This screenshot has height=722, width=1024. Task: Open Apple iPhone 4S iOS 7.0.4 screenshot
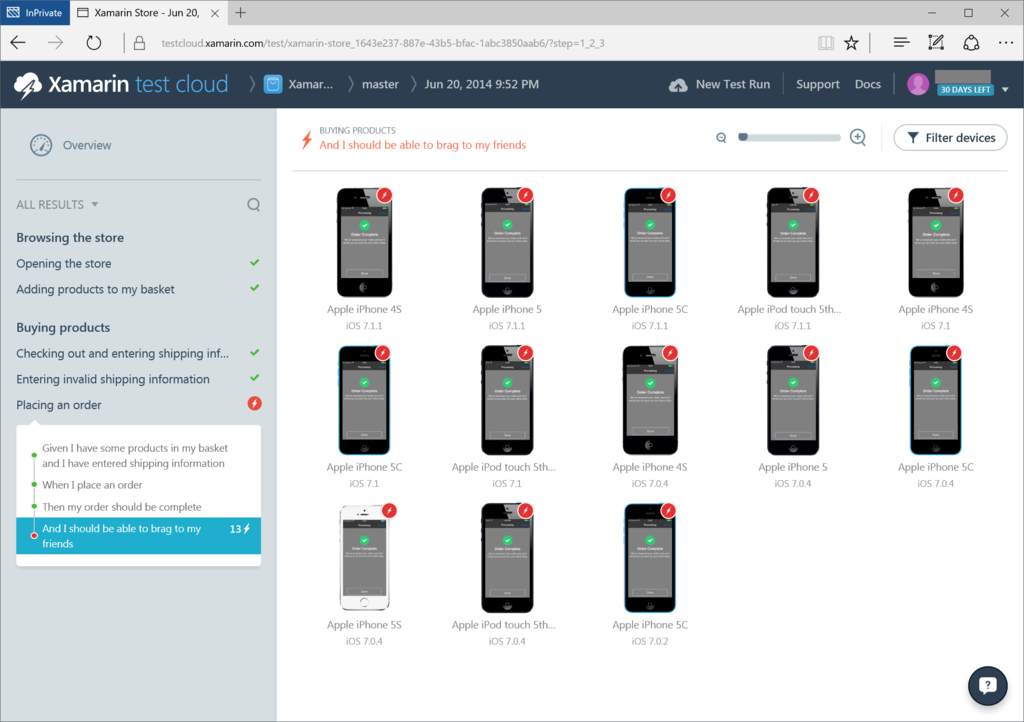point(650,400)
